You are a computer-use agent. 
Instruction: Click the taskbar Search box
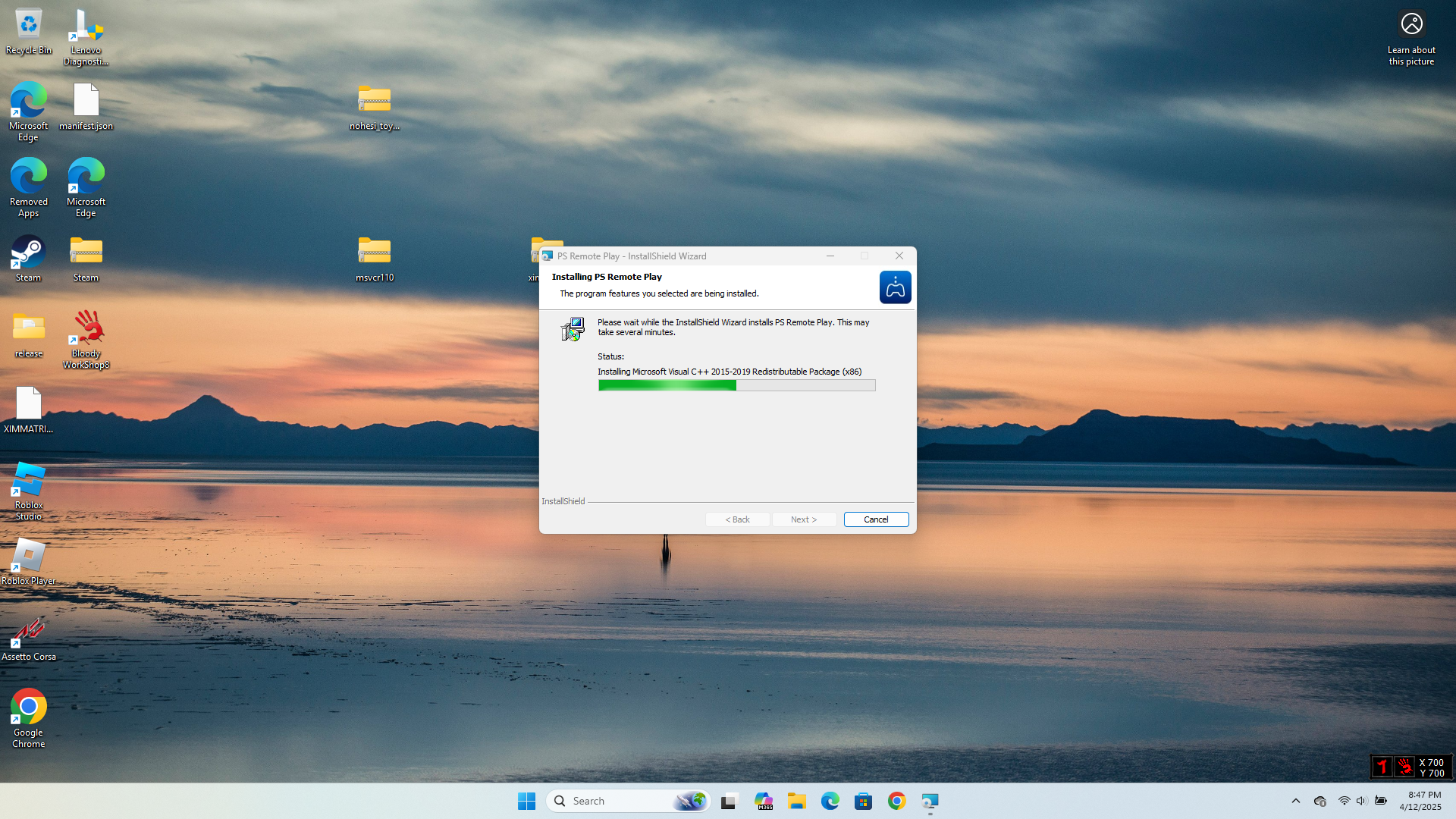628,801
